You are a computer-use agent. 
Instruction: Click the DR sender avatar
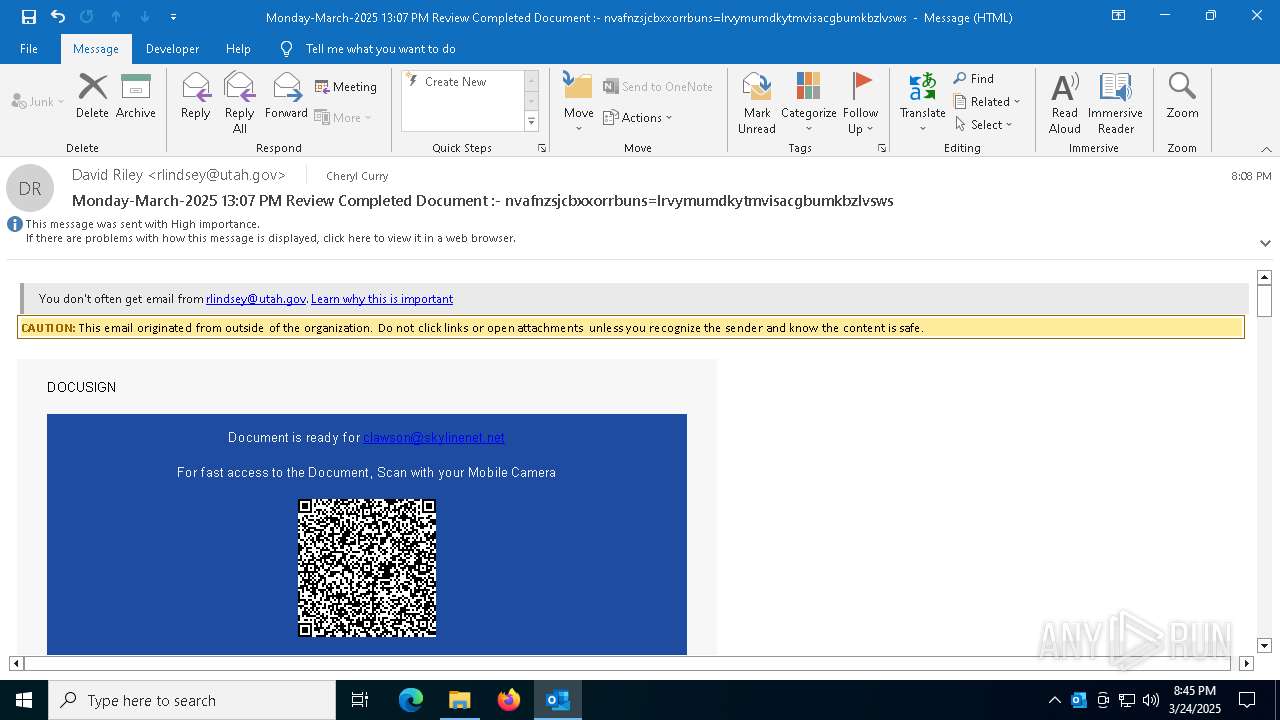pyautogui.click(x=30, y=189)
